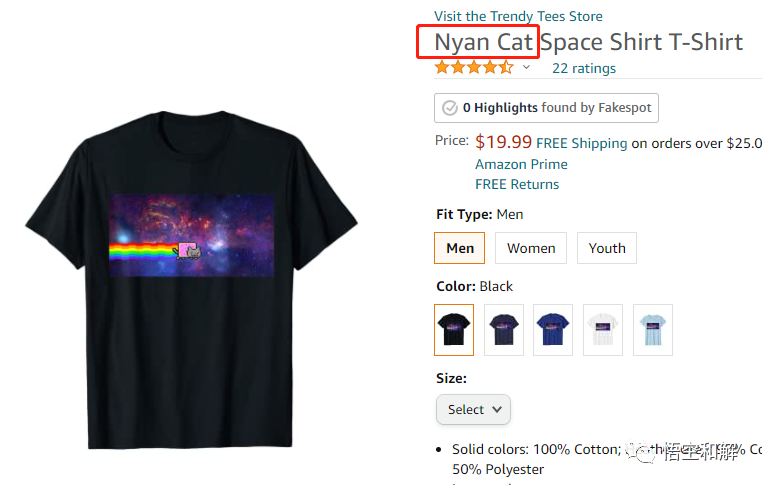Select the Men fit type
762x485 pixels.
coord(459,248)
